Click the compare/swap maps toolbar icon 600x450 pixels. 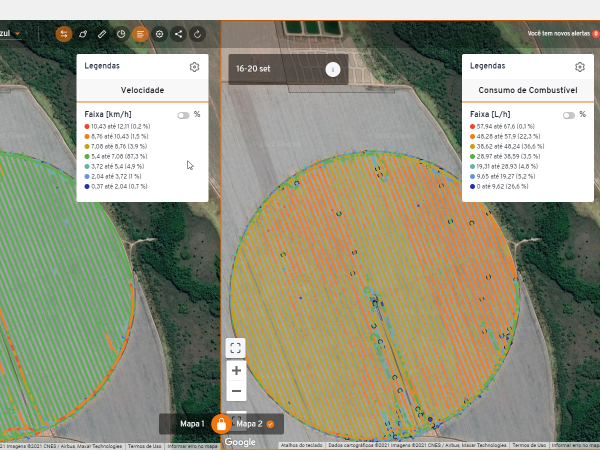pyautogui.click(x=64, y=34)
